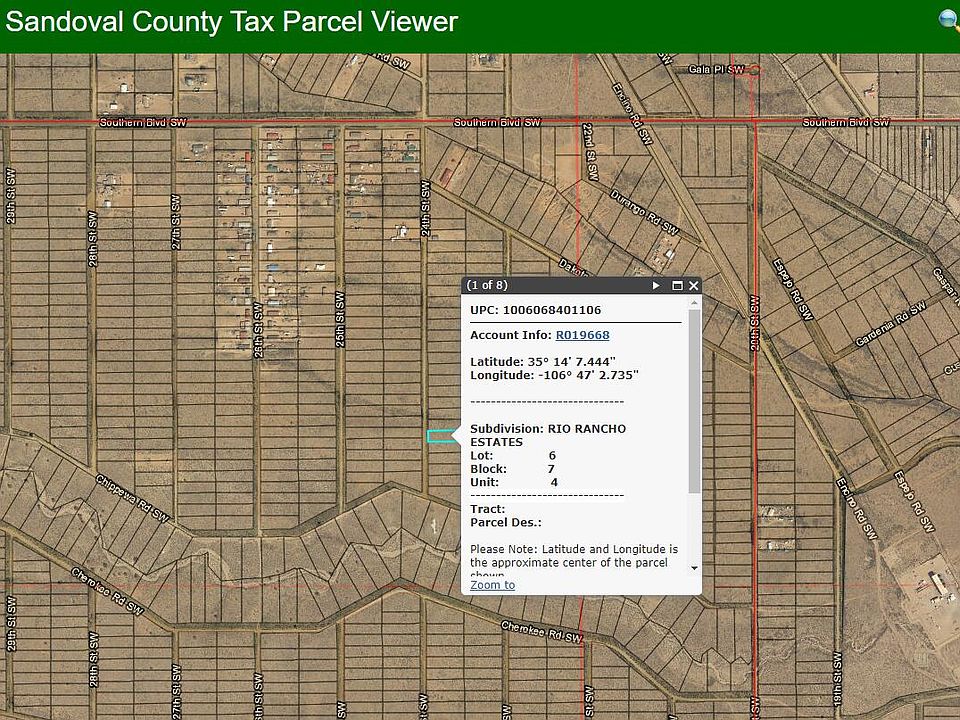Click the UPC number in popup
This screenshot has height=720, width=960.
point(552,310)
